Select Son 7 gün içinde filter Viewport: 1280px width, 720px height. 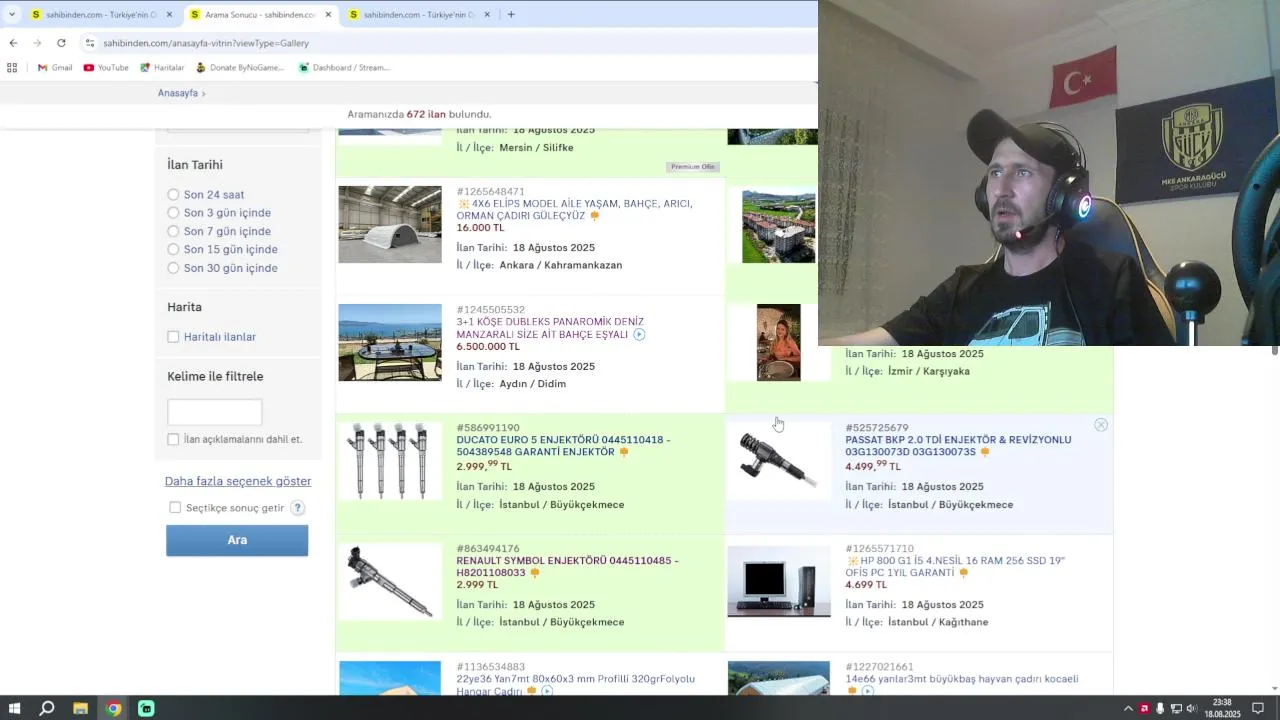(x=173, y=231)
